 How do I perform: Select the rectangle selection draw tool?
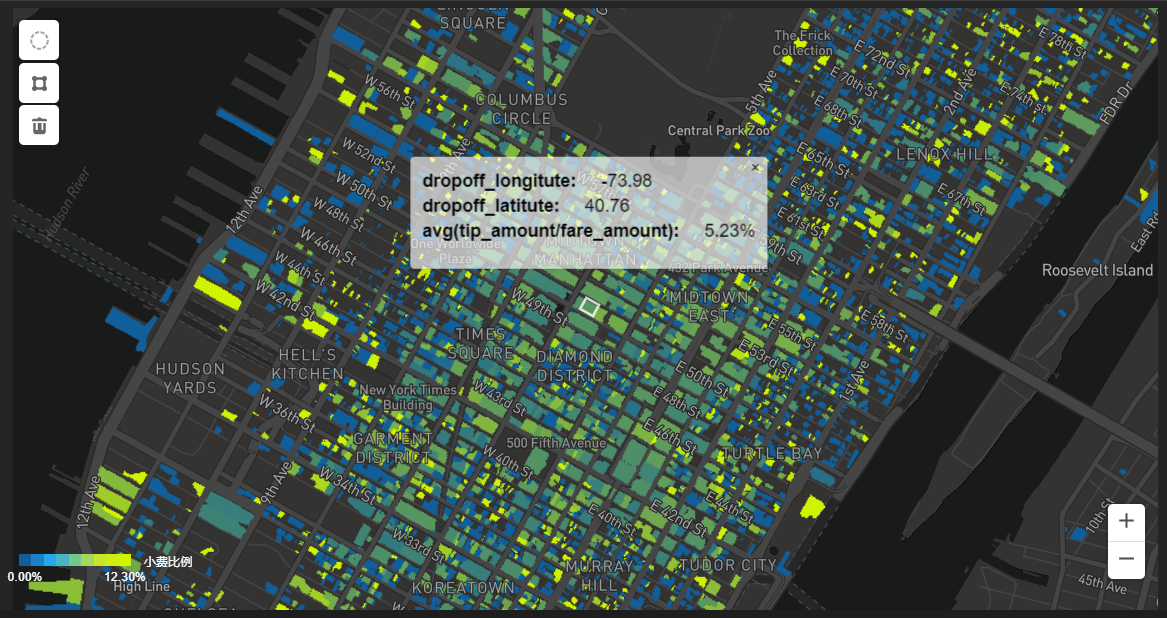point(39,83)
